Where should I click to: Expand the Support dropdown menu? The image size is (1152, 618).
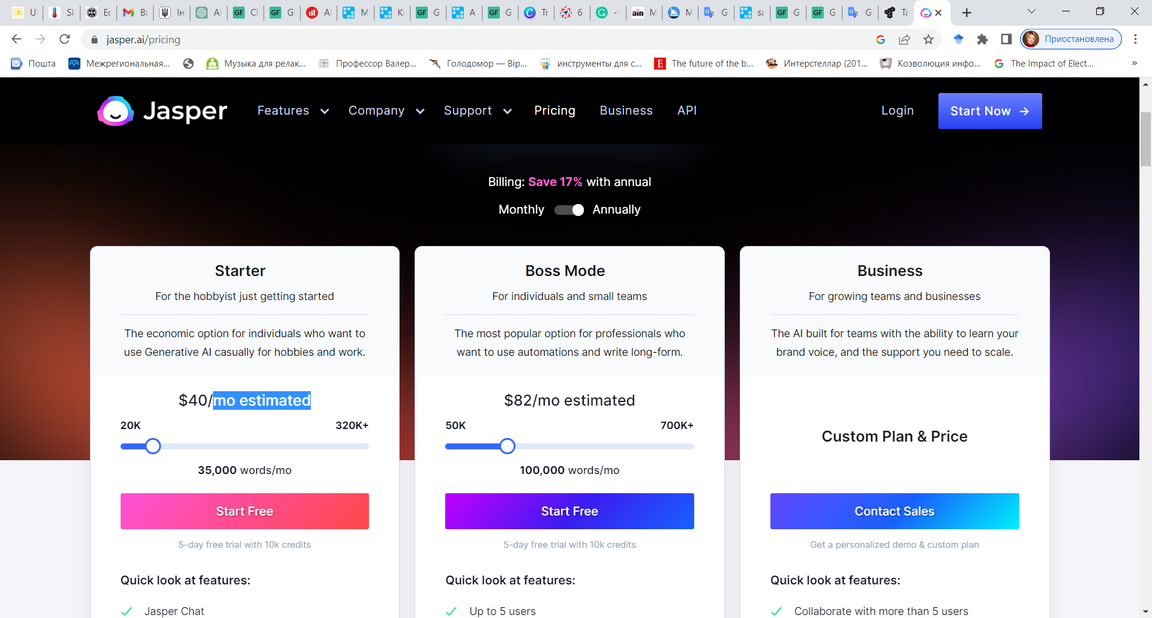(478, 111)
